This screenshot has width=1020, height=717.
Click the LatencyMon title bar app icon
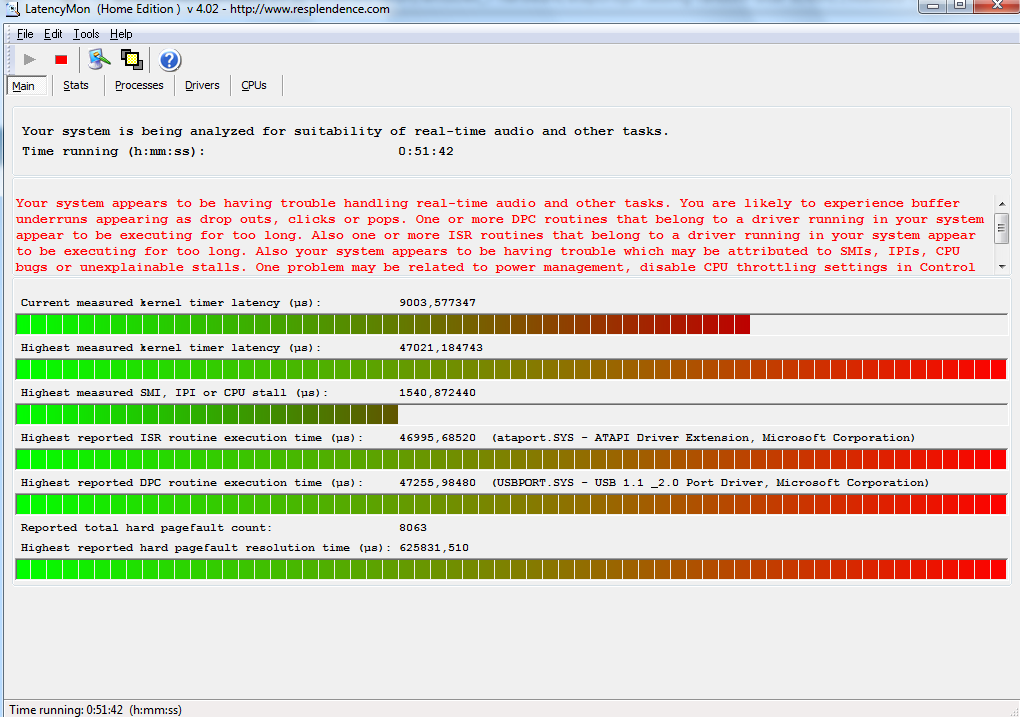tap(11, 9)
